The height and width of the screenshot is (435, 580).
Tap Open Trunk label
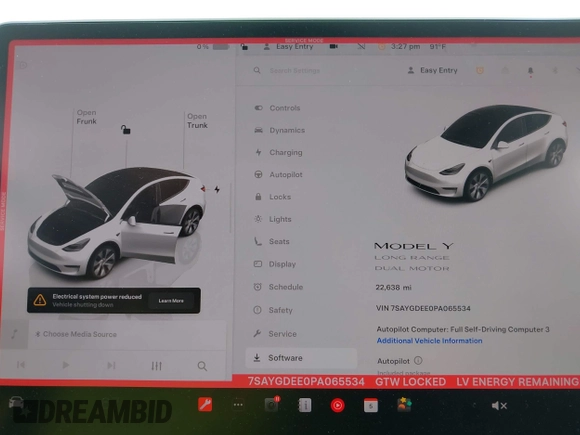pyautogui.click(x=197, y=121)
